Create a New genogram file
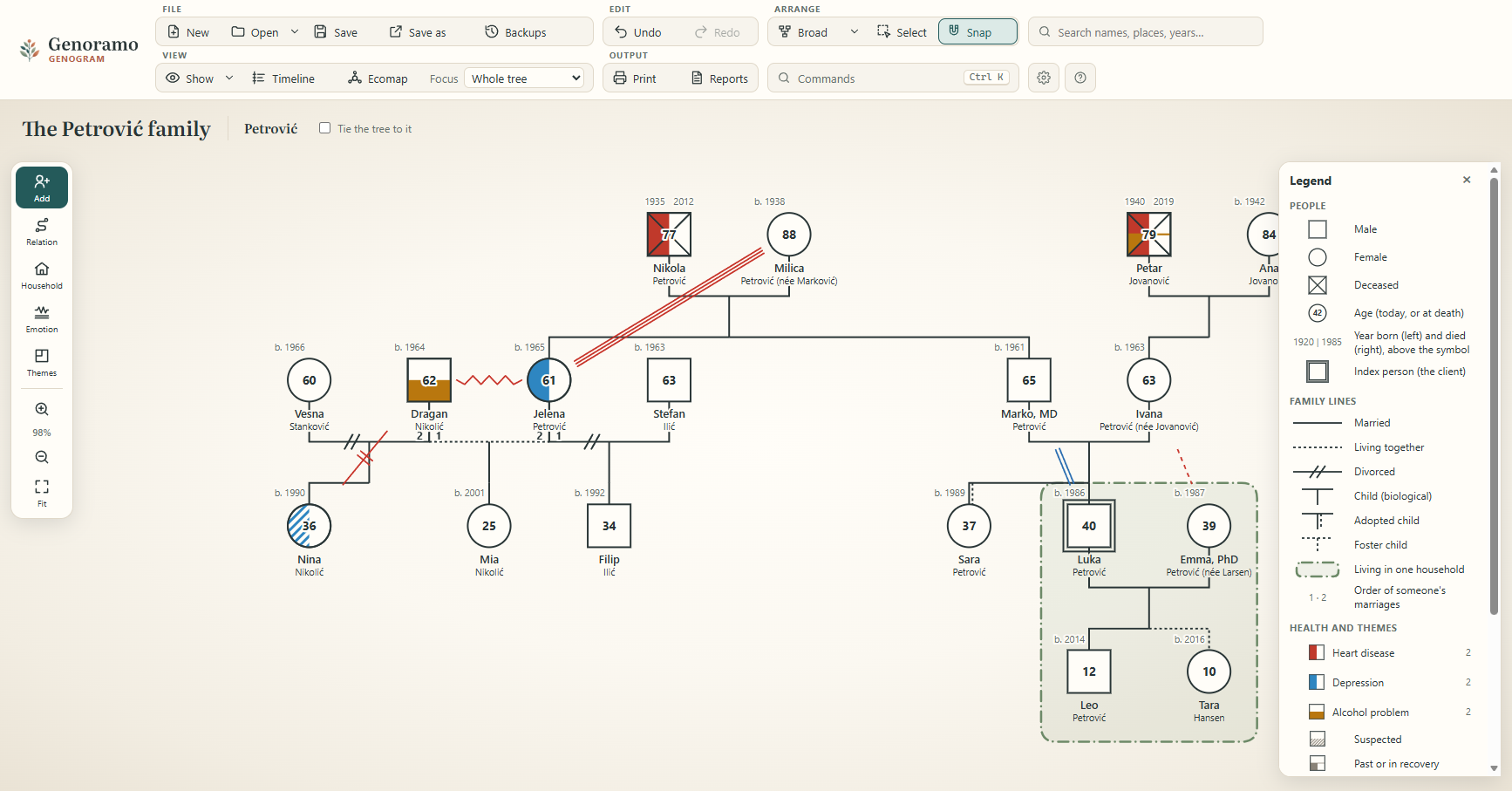Image resolution: width=1512 pixels, height=791 pixels. [x=188, y=32]
